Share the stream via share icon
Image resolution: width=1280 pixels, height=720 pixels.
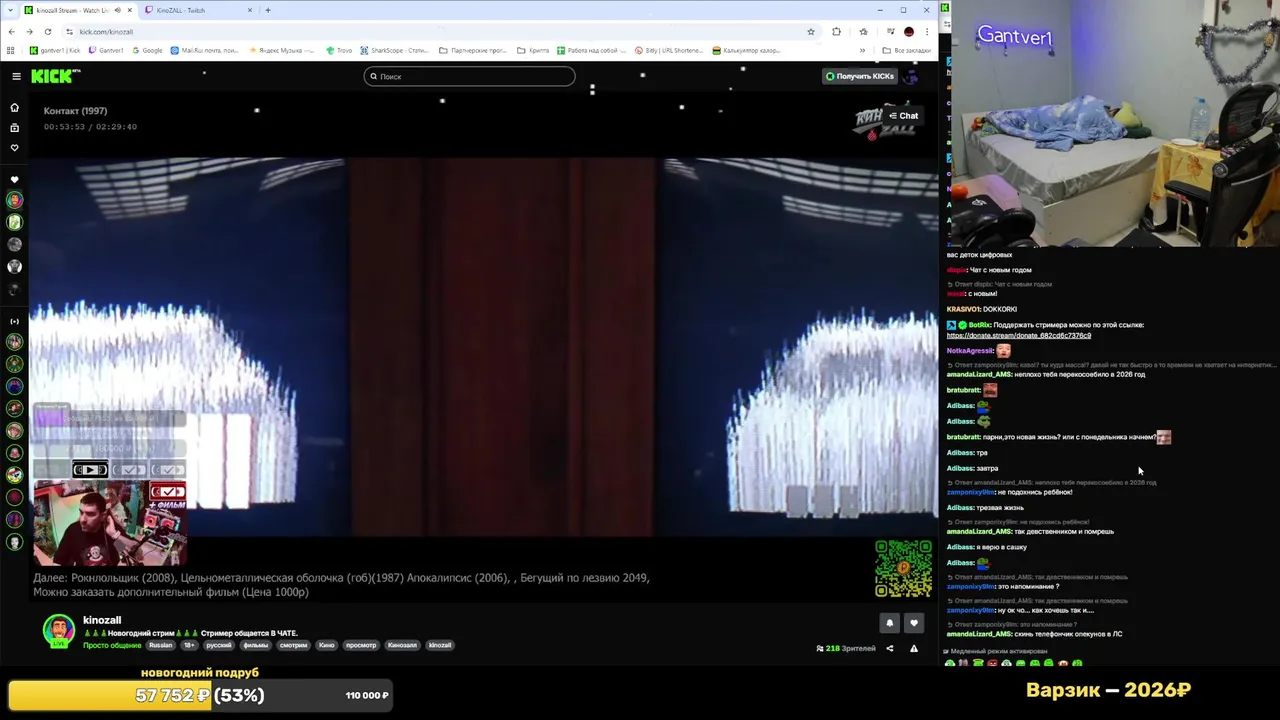(x=889, y=648)
